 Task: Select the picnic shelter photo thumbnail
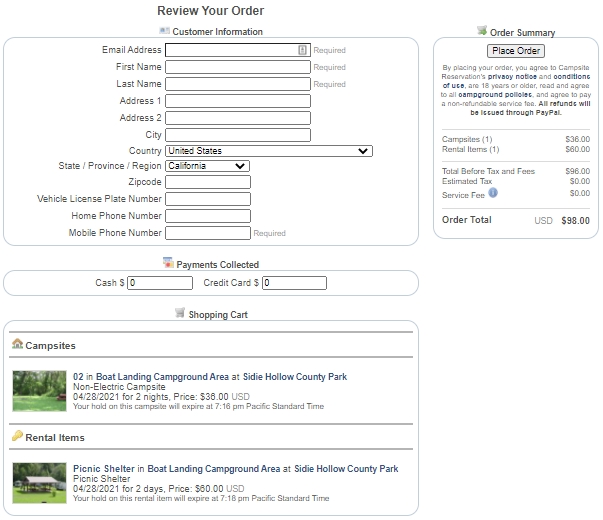pyautogui.click(x=39, y=483)
